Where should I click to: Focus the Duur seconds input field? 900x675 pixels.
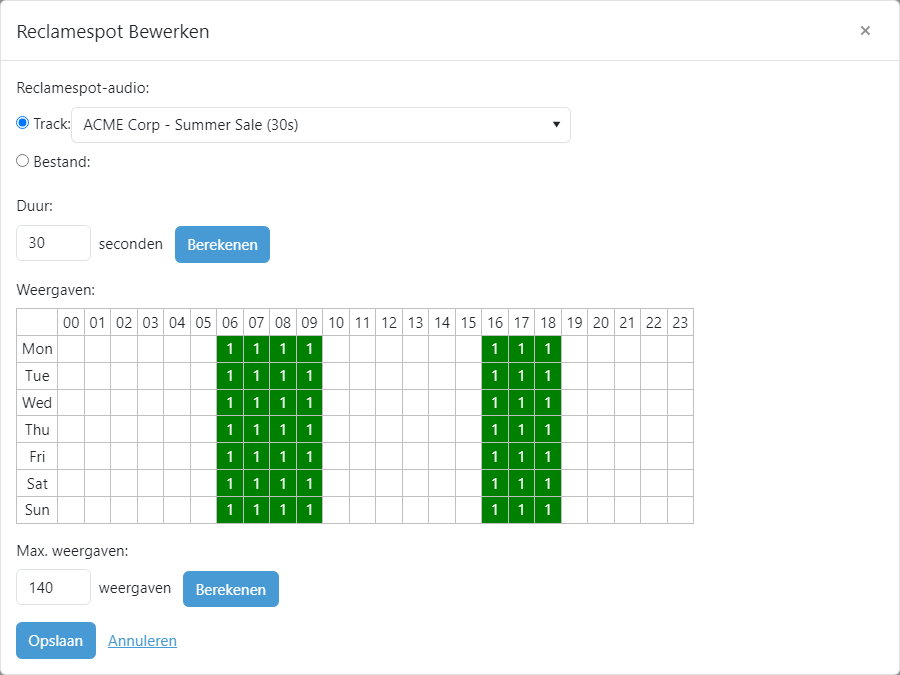click(53, 243)
